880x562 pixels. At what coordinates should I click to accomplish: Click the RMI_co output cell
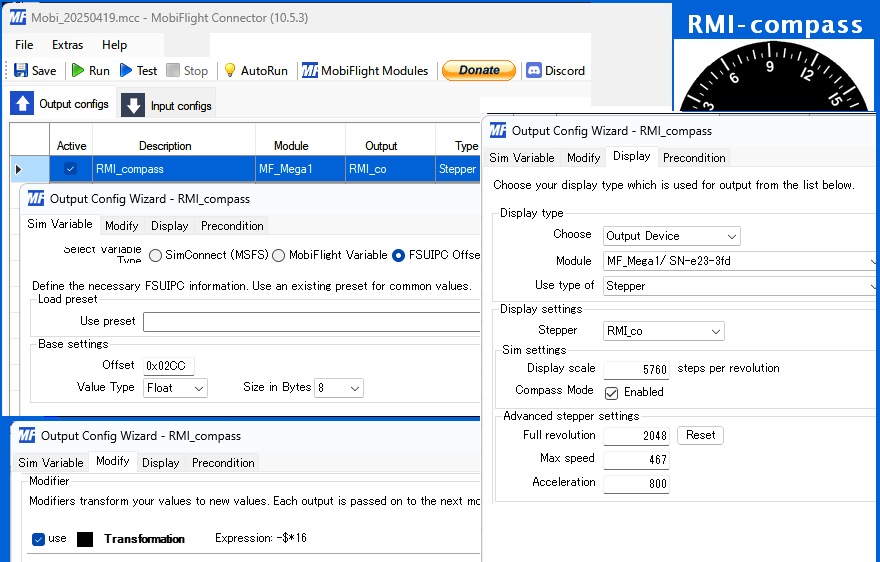pos(390,169)
